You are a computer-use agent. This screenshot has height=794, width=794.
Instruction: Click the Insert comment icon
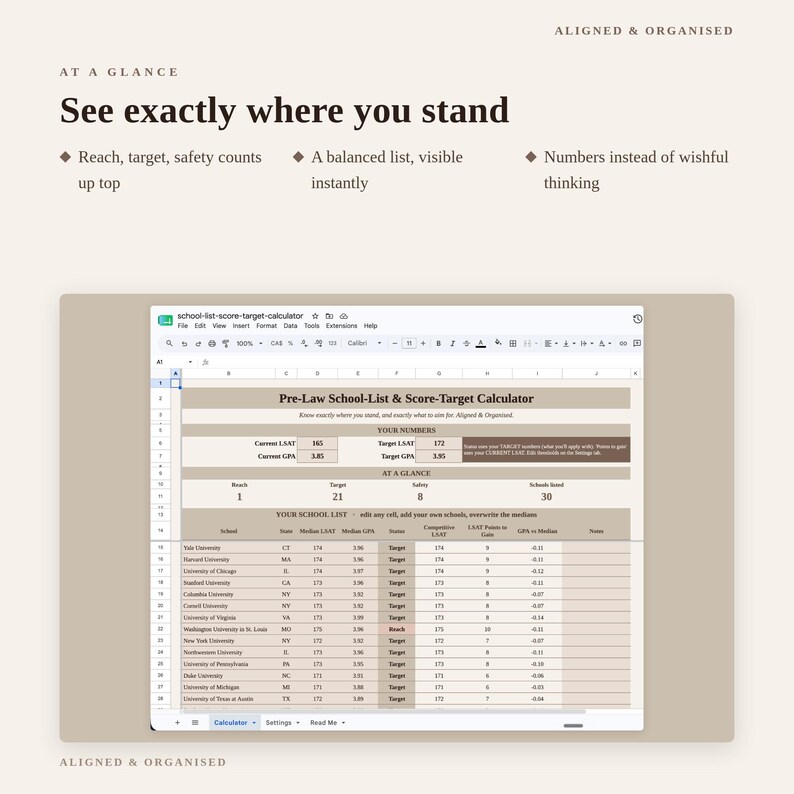tap(638, 343)
